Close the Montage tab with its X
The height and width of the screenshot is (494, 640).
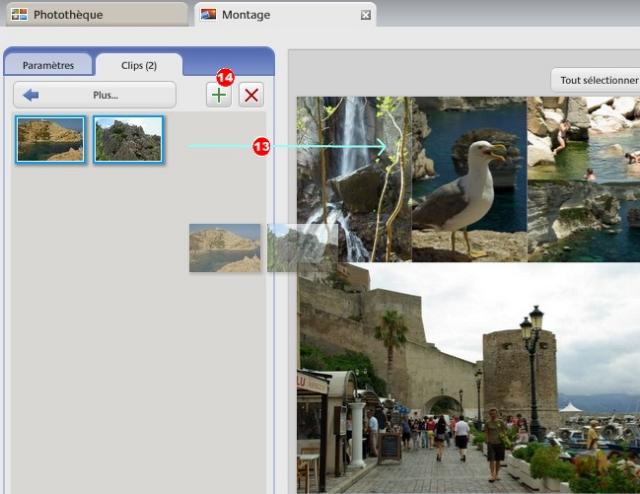click(366, 15)
